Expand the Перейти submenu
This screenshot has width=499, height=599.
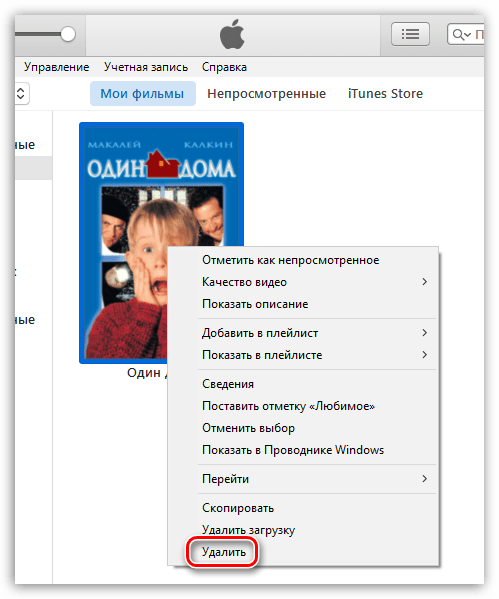click(x=303, y=479)
